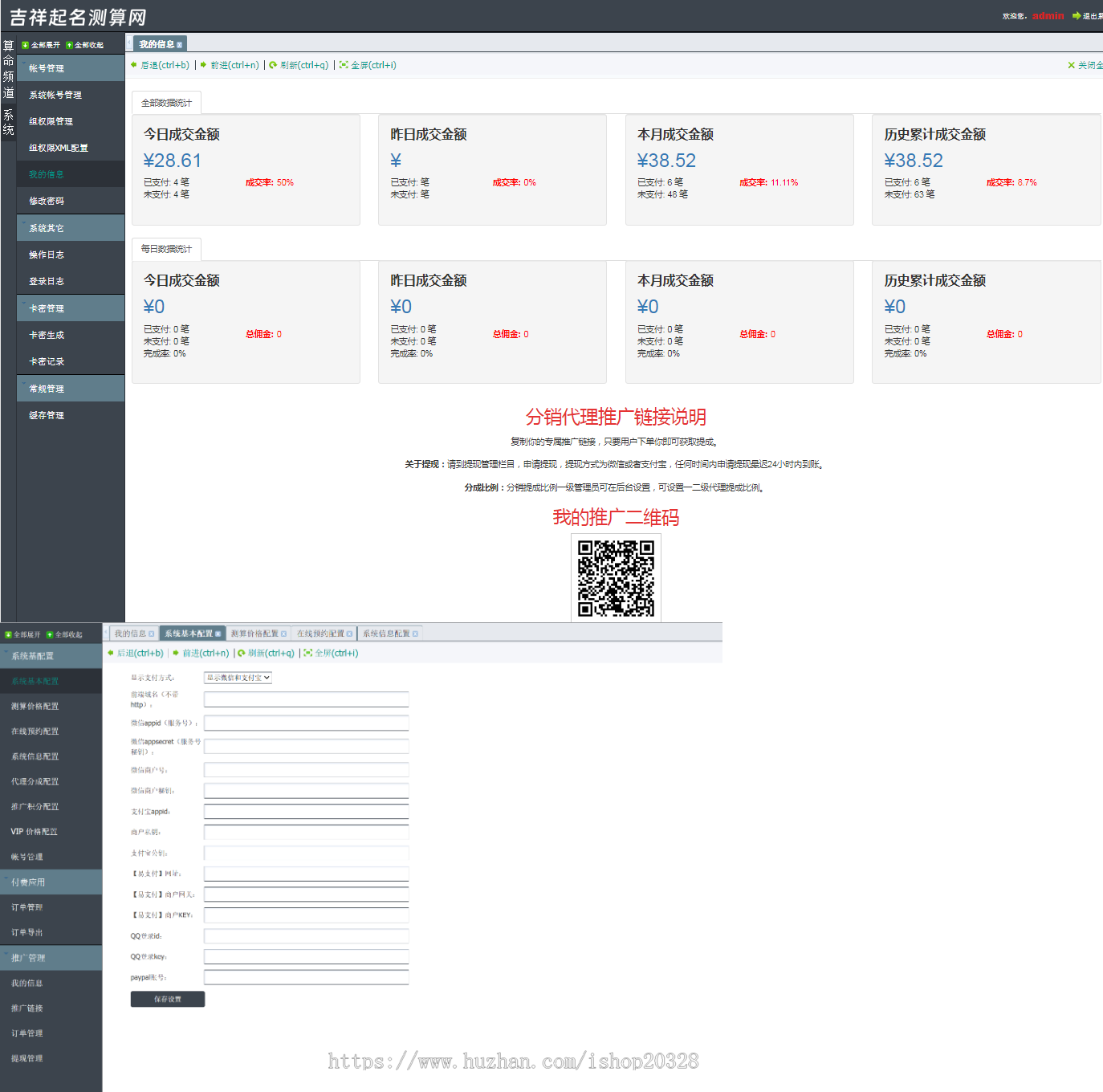The height and width of the screenshot is (1092, 1103).
Task: Collapse the 付费应用 group in lower sidebar
Action: [51, 882]
